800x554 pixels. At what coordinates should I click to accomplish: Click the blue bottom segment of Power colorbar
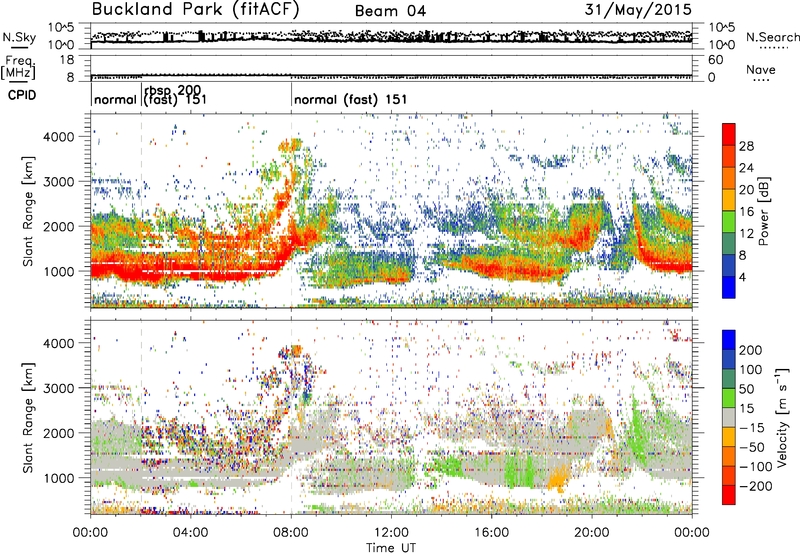(x=729, y=287)
